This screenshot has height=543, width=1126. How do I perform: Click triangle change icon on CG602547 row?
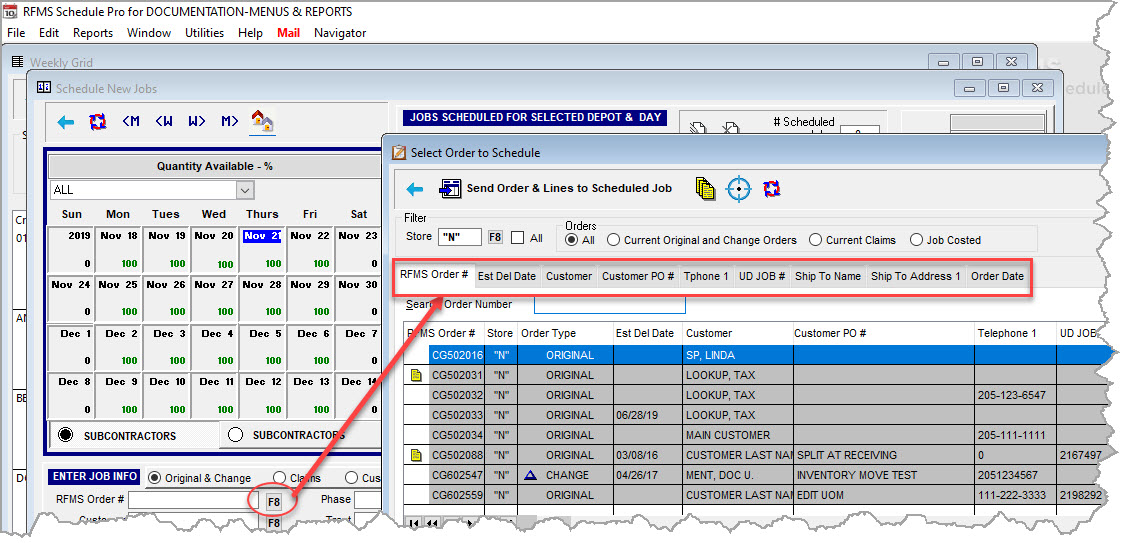tap(530, 475)
